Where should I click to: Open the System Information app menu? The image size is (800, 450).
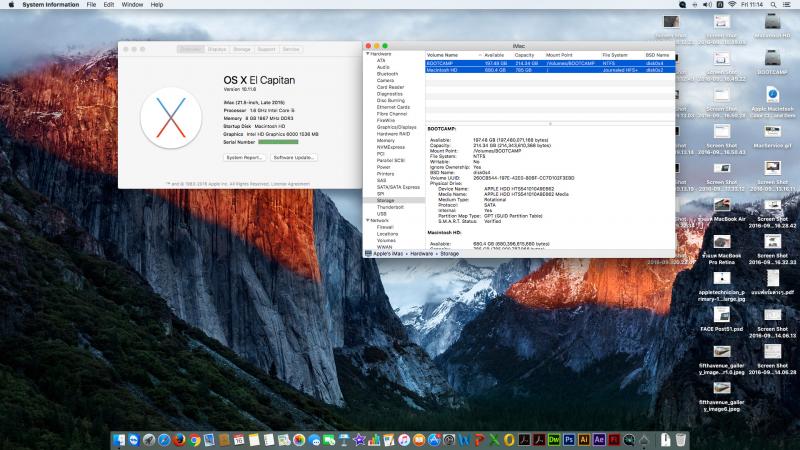pos(51,5)
